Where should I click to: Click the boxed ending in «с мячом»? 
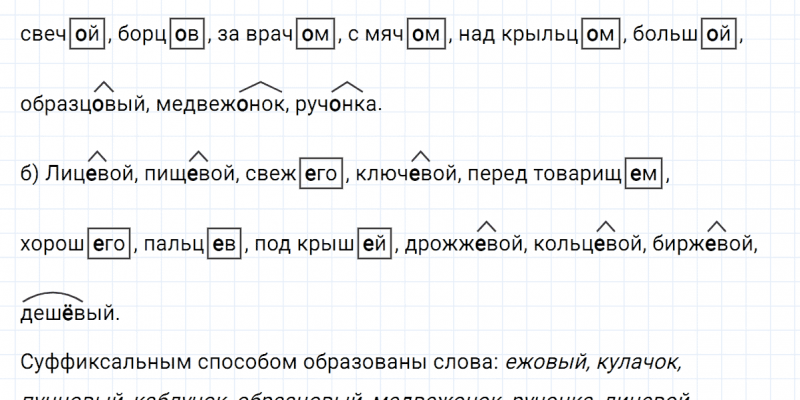[x=426, y=35]
